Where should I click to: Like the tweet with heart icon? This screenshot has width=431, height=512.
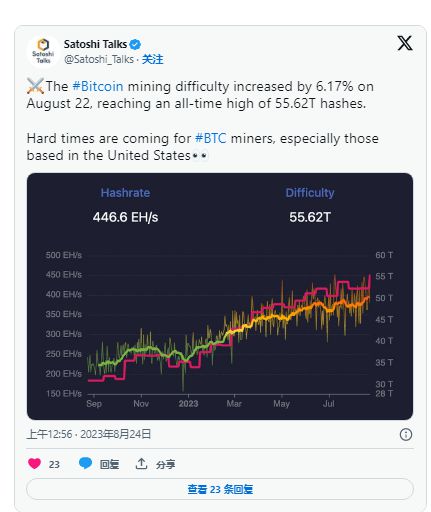pyautogui.click(x=34, y=463)
